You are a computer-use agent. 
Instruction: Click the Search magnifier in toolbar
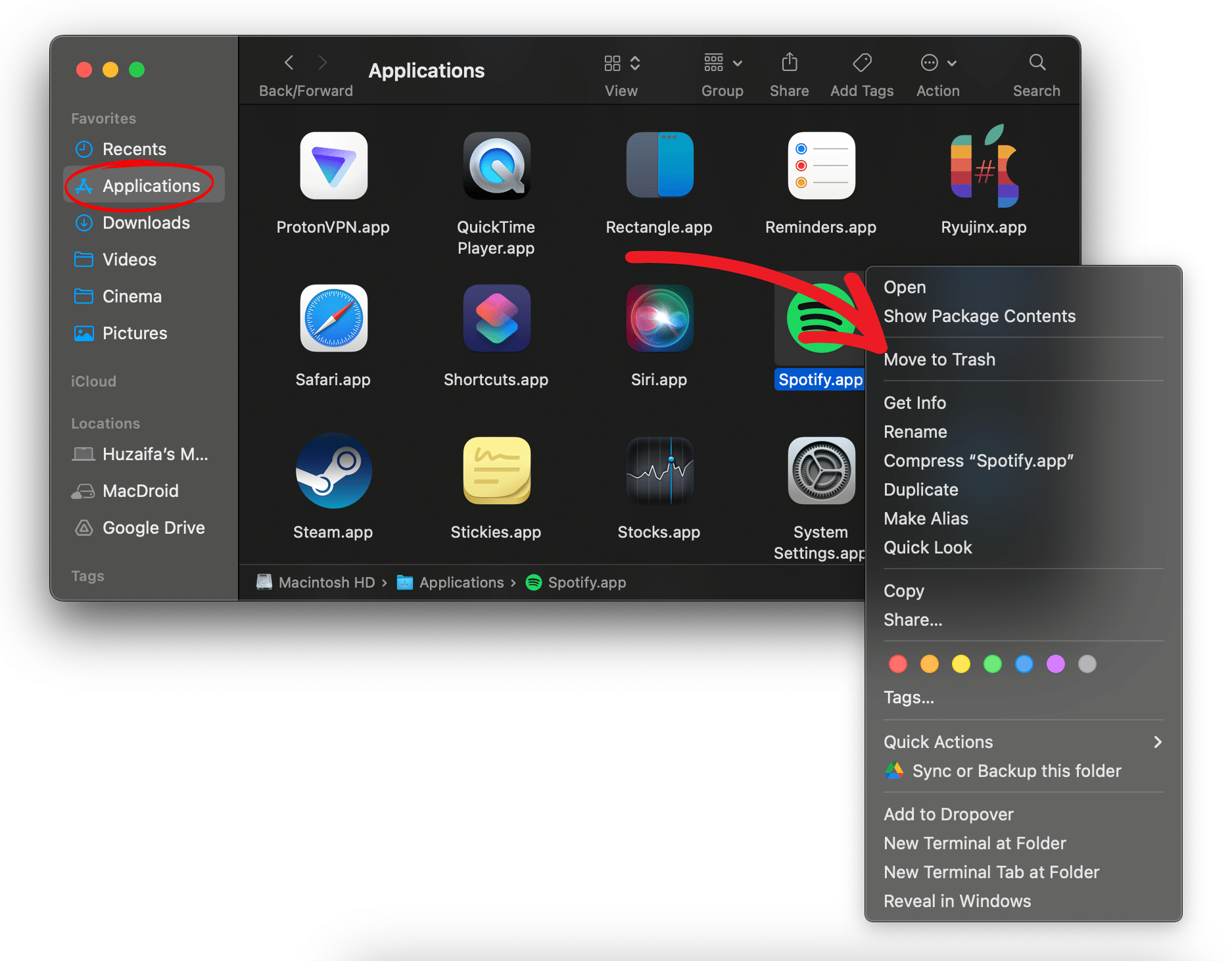pos(1036,63)
